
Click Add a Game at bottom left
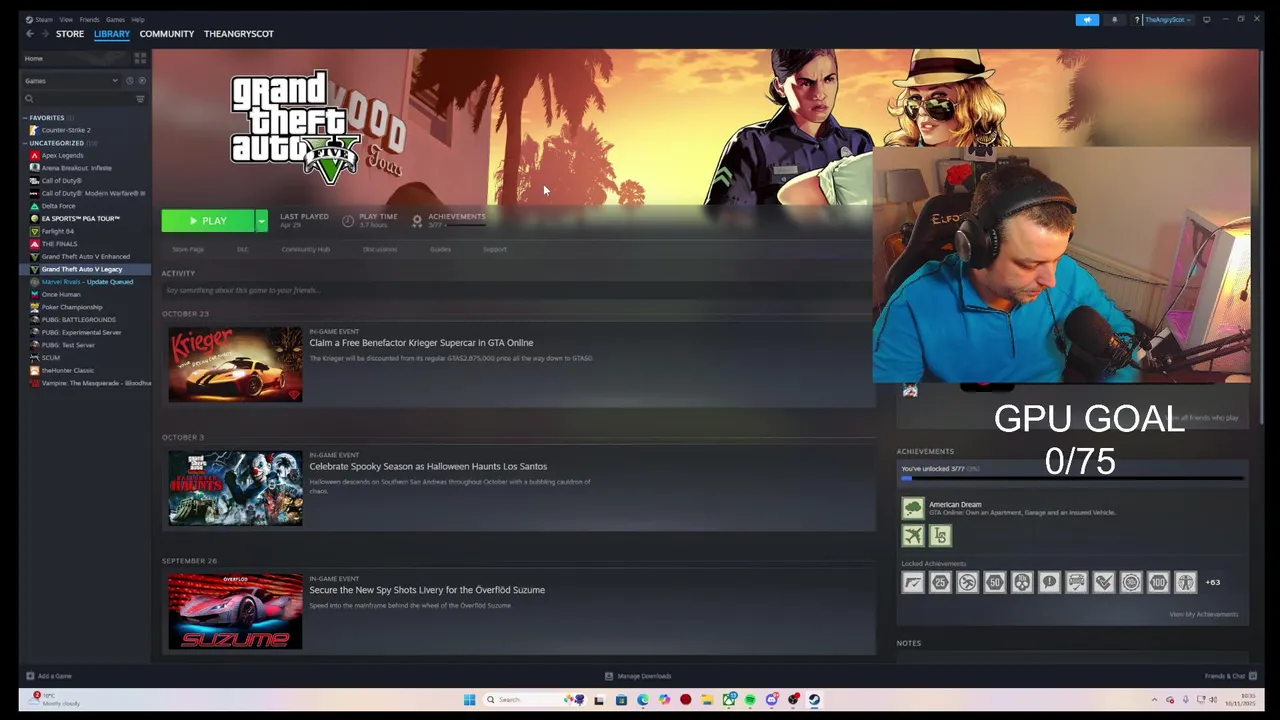tap(49, 676)
